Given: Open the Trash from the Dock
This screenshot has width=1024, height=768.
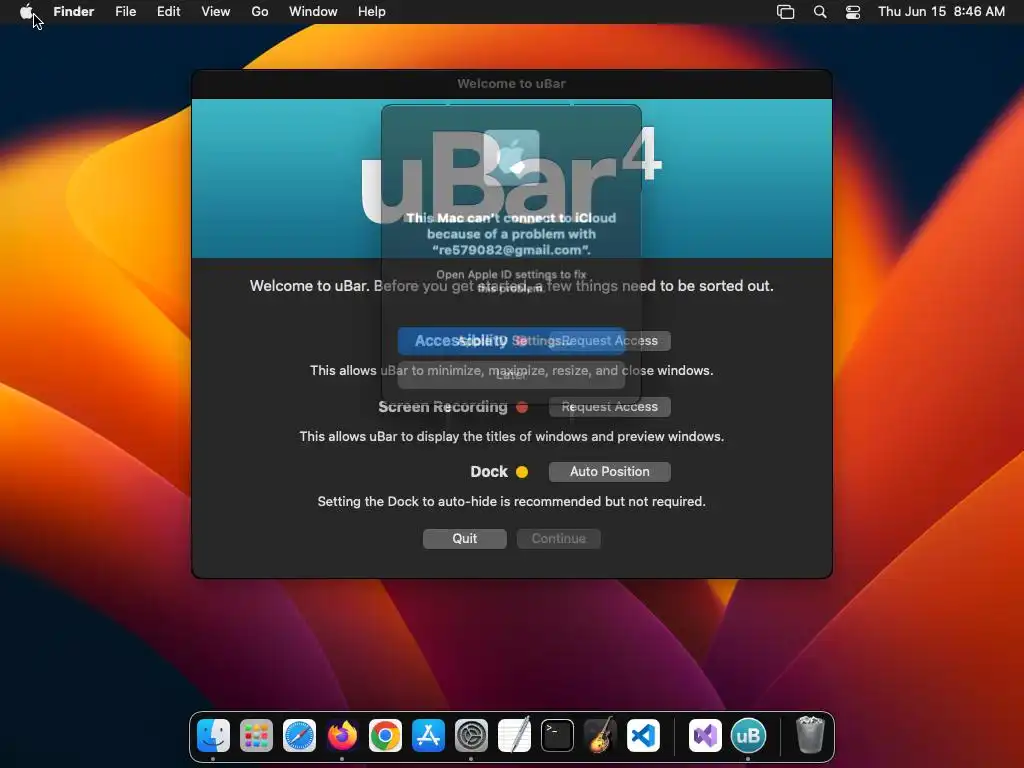Looking at the screenshot, I should tap(810, 736).
